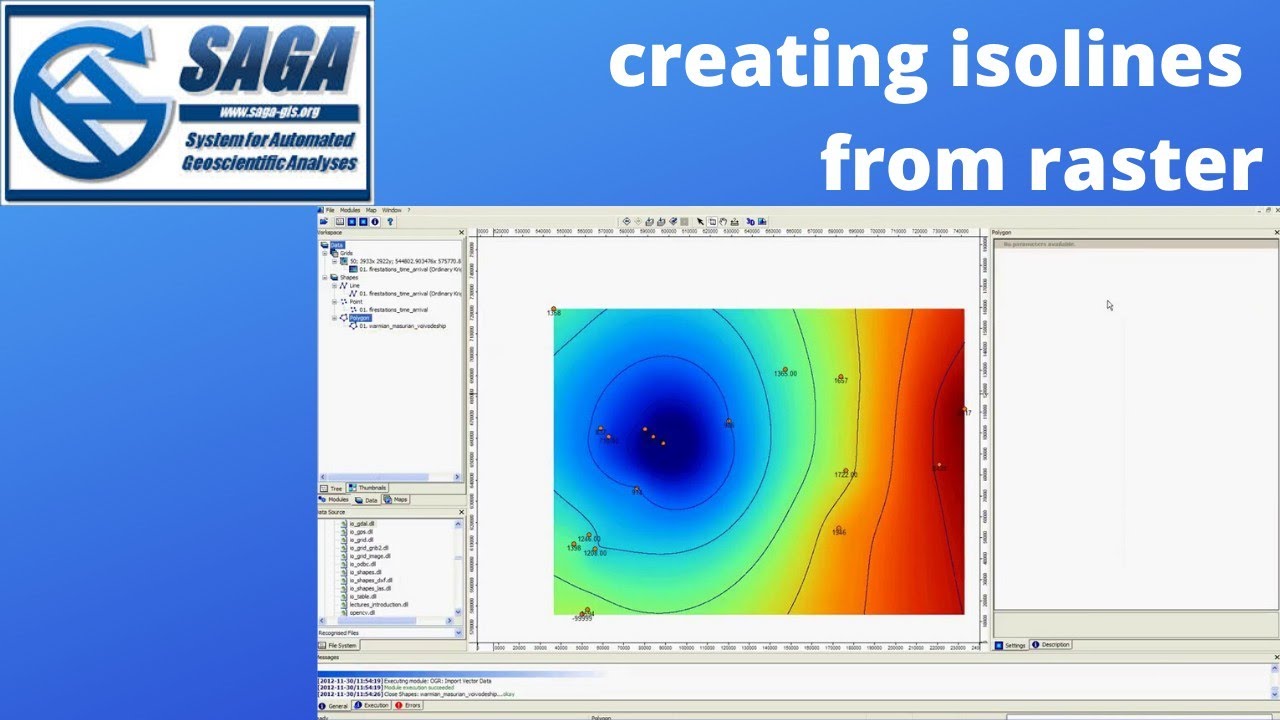The width and height of the screenshot is (1280, 720).
Task: Open the Settings tab in properties panel
Action: tap(1011, 645)
